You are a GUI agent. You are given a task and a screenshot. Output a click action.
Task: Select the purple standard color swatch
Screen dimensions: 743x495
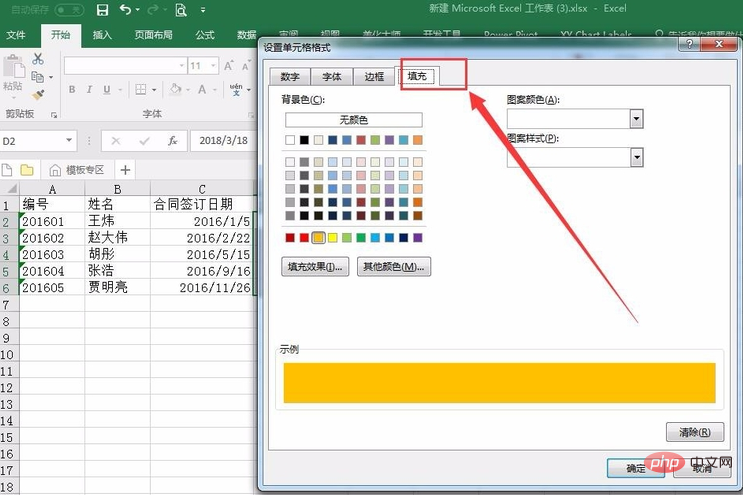point(417,237)
